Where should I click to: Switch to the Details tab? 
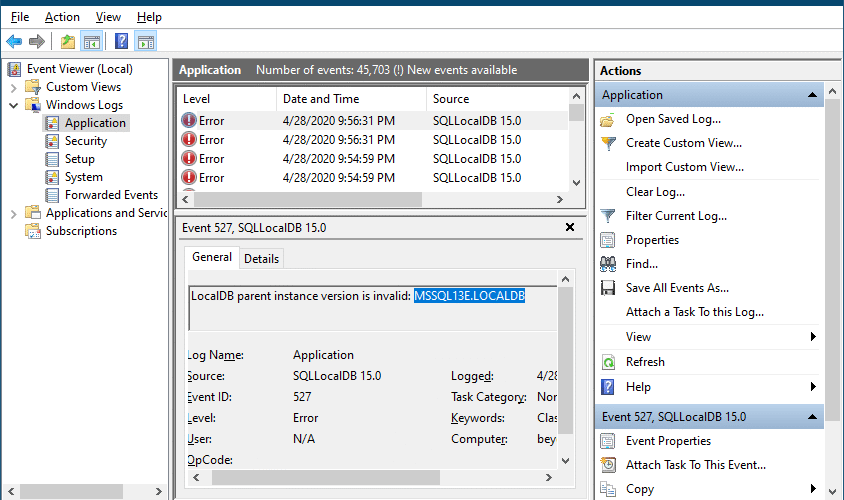pyautogui.click(x=261, y=259)
